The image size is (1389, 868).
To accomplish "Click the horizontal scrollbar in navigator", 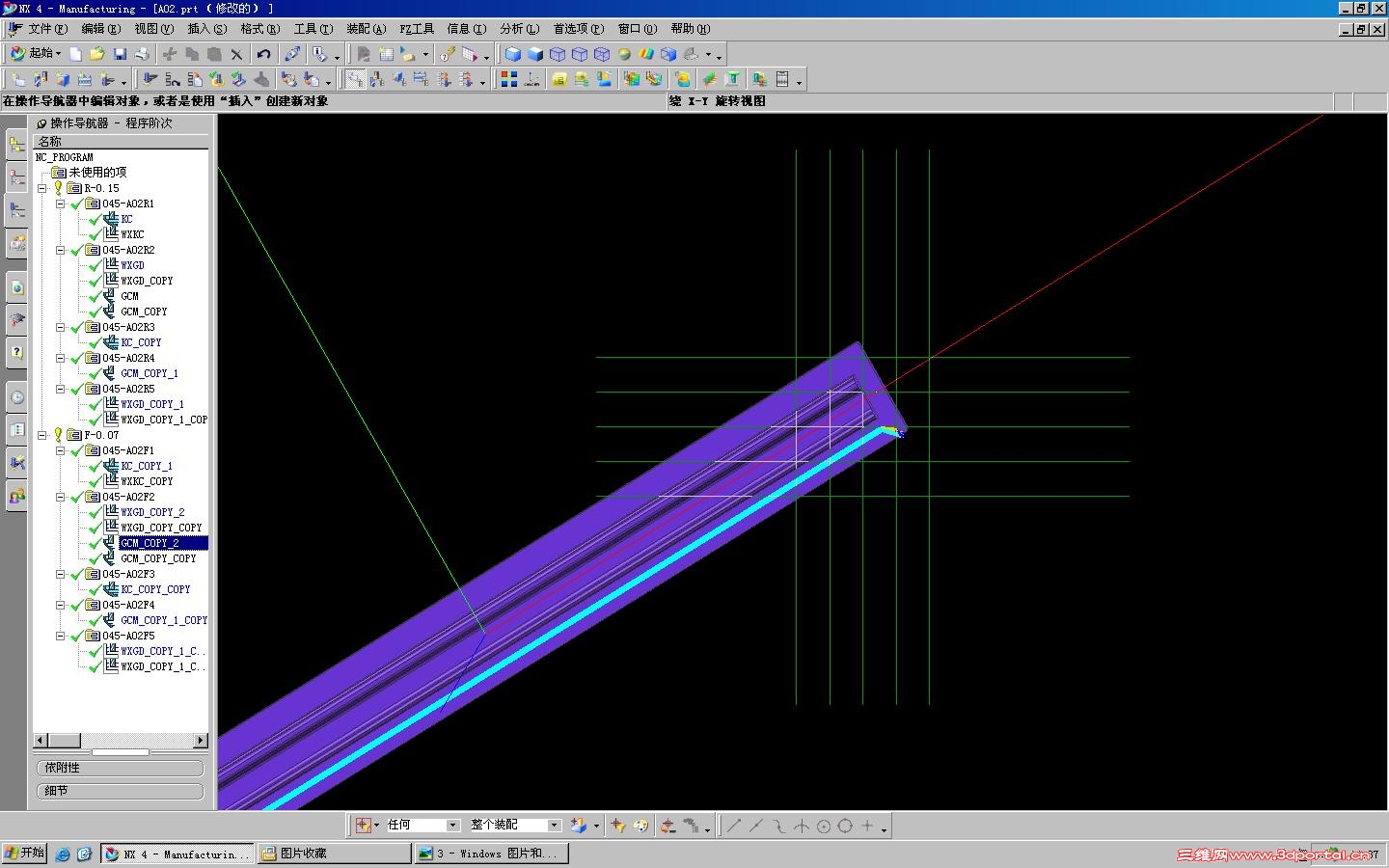I will click(121, 741).
